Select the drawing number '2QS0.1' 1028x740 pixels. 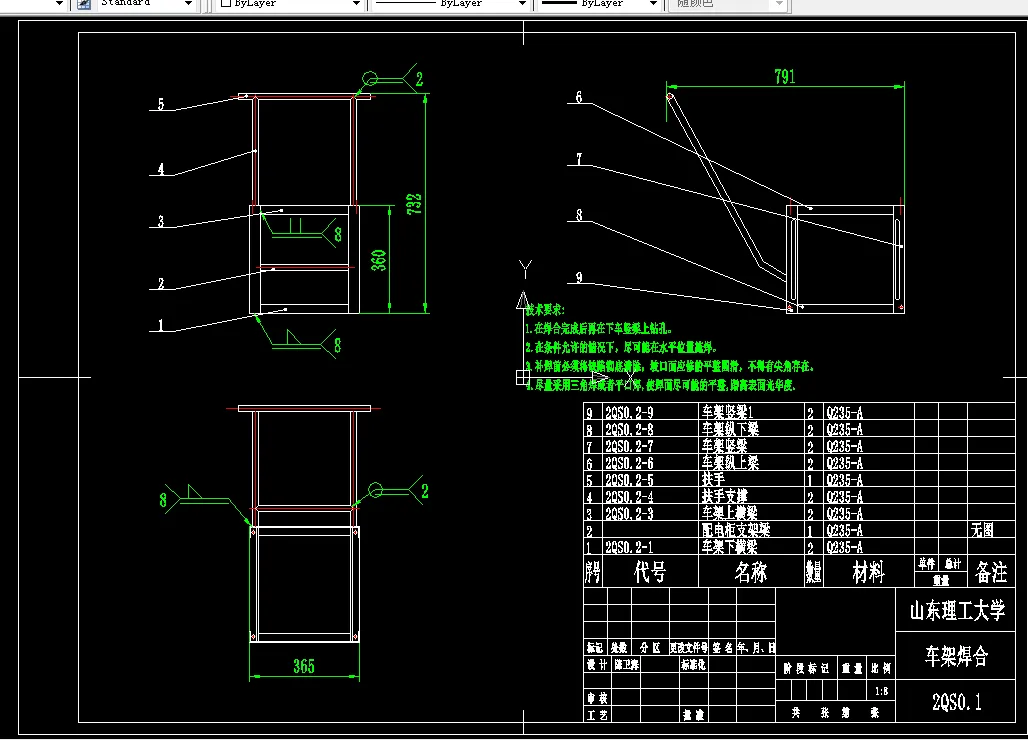(x=957, y=703)
